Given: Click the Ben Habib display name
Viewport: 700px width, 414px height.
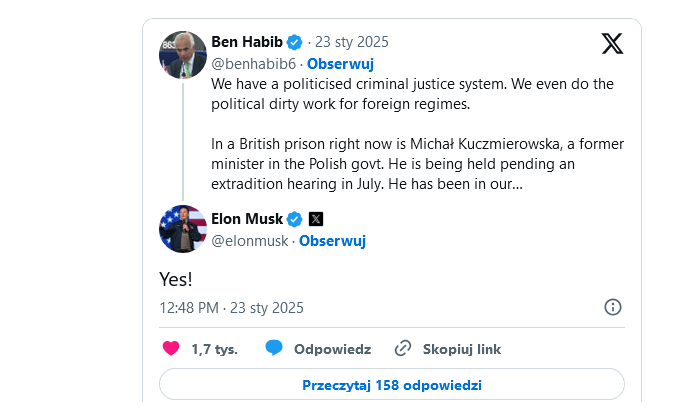Looking at the screenshot, I should tap(247, 42).
